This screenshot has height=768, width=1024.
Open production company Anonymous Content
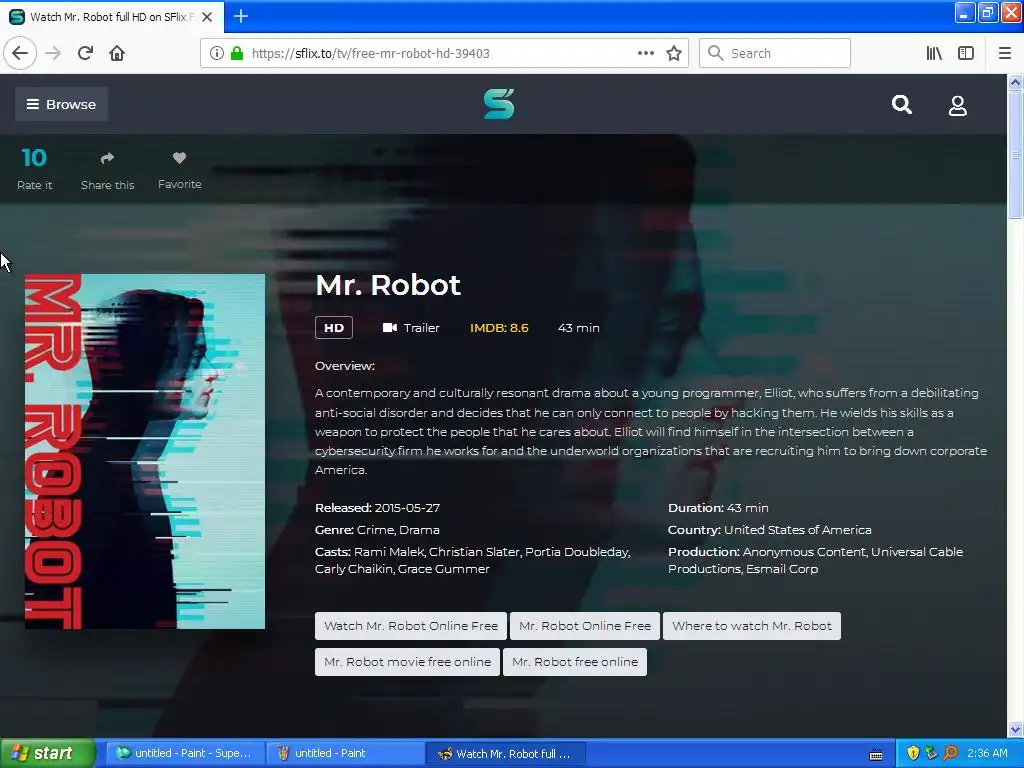click(x=804, y=552)
